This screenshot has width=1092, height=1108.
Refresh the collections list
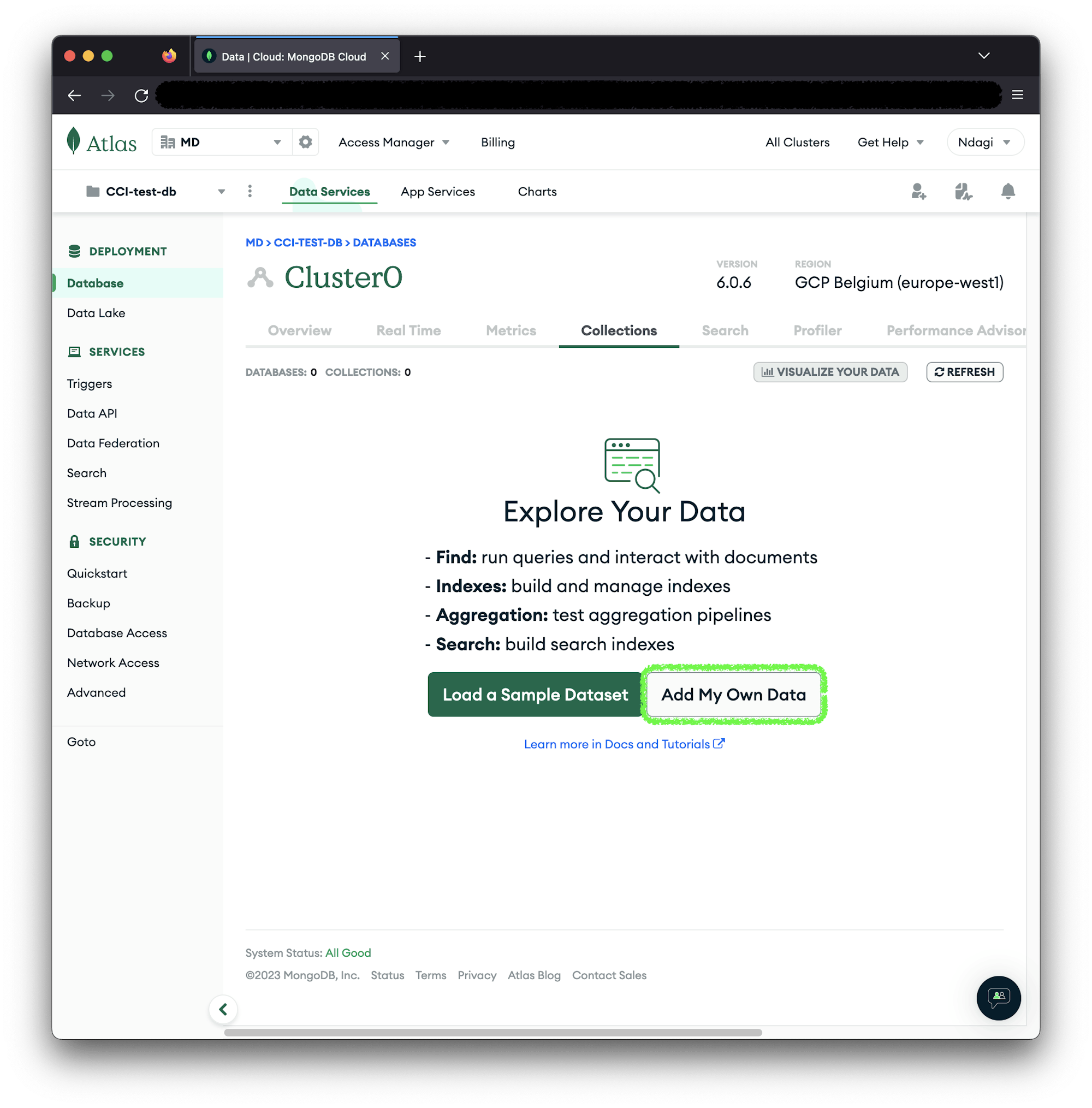[964, 372]
